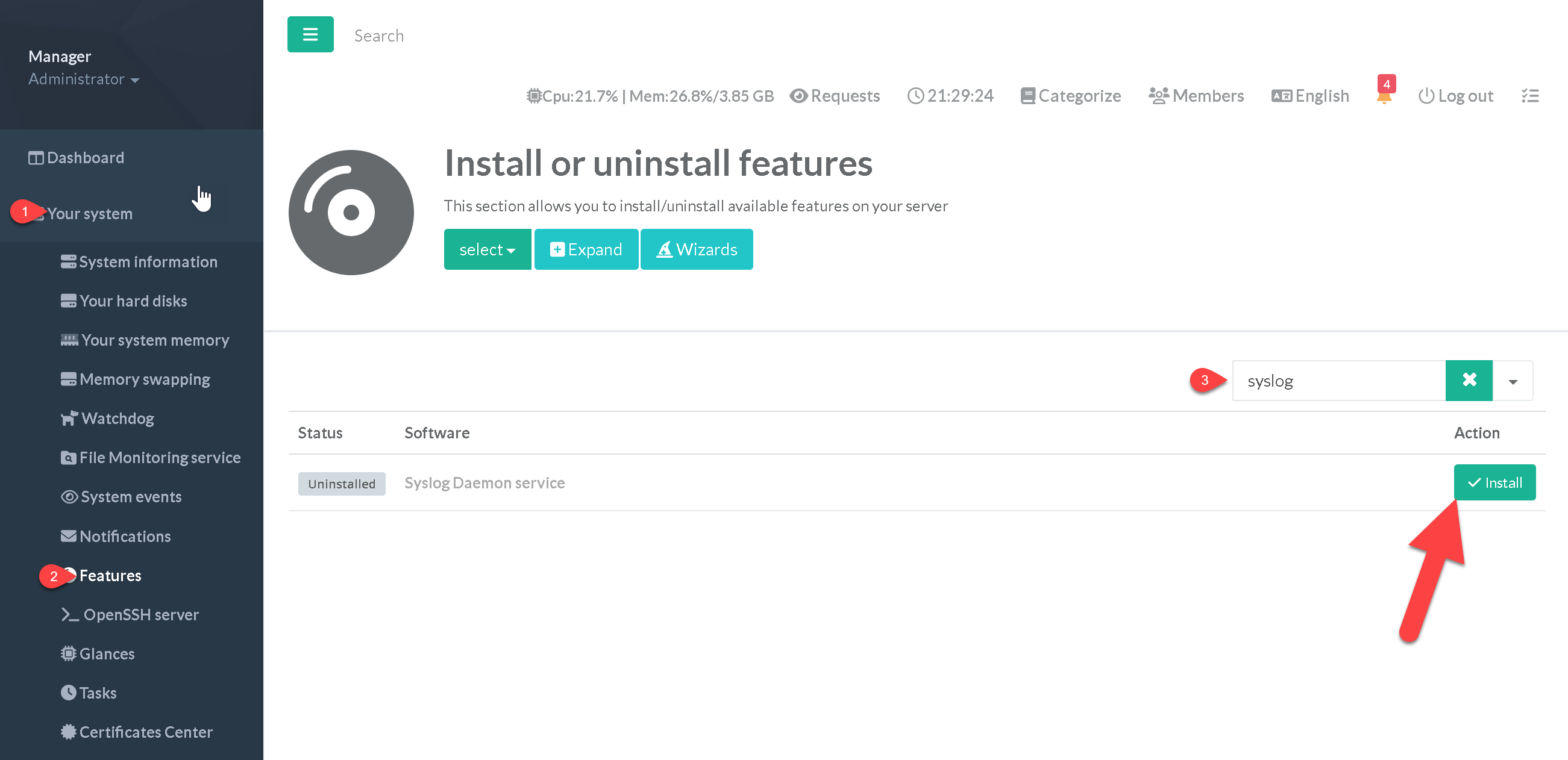The width and height of the screenshot is (1568, 760).
Task: Open Certificates Center menu entry
Action: [145, 732]
